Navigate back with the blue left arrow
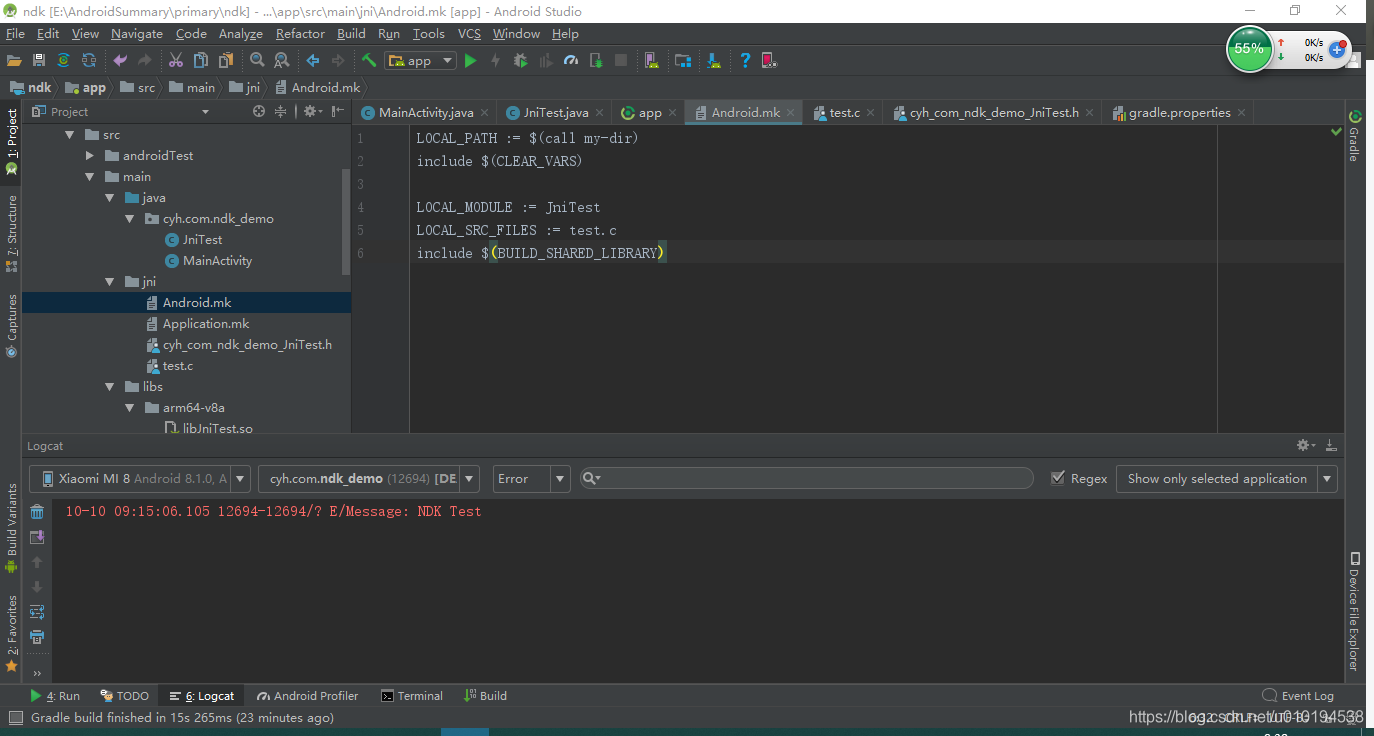 click(313, 60)
